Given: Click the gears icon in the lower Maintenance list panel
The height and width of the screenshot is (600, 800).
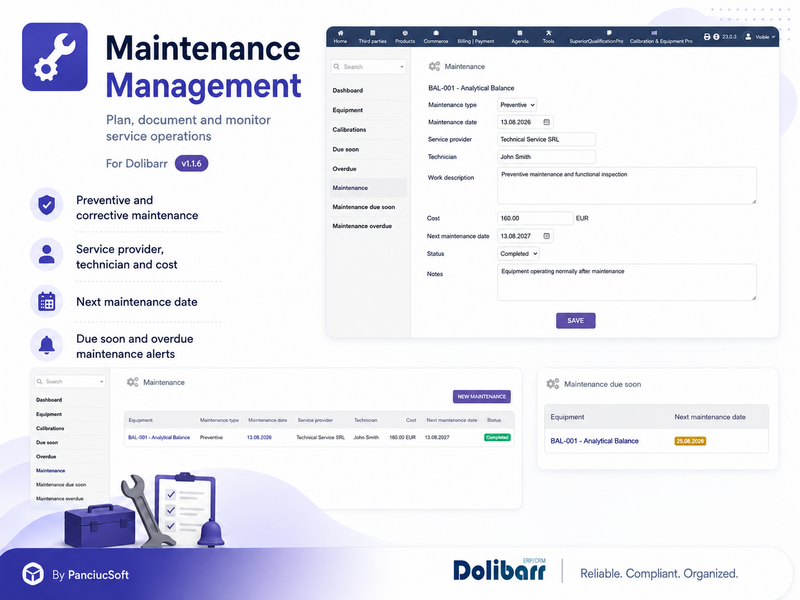Looking at the screenshot, I should tap(133, 382).
